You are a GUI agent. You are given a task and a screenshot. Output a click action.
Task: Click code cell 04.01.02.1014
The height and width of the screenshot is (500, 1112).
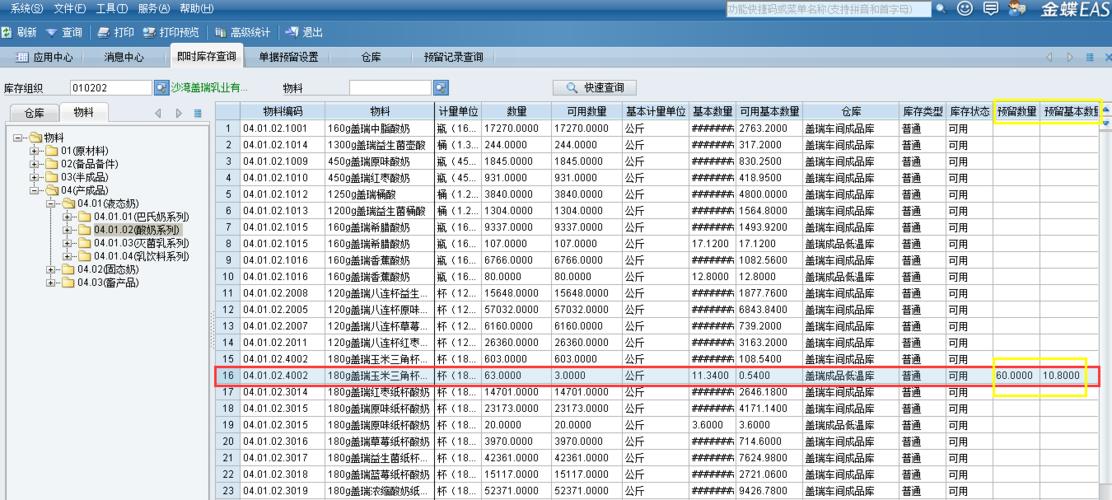(x=282, y=145)
